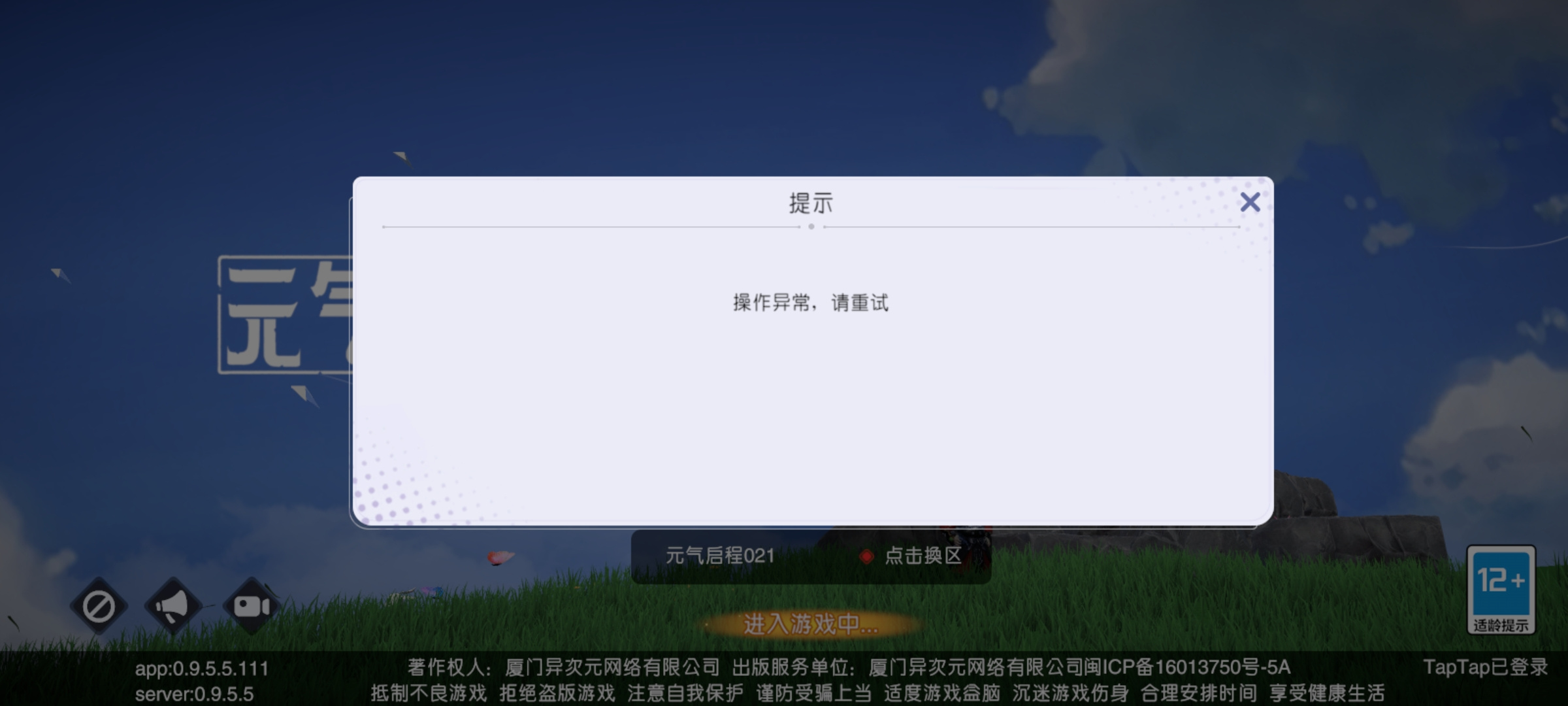Click the 著作权人 copyright line
1568x706 pixels.
[x=849, y=667]
